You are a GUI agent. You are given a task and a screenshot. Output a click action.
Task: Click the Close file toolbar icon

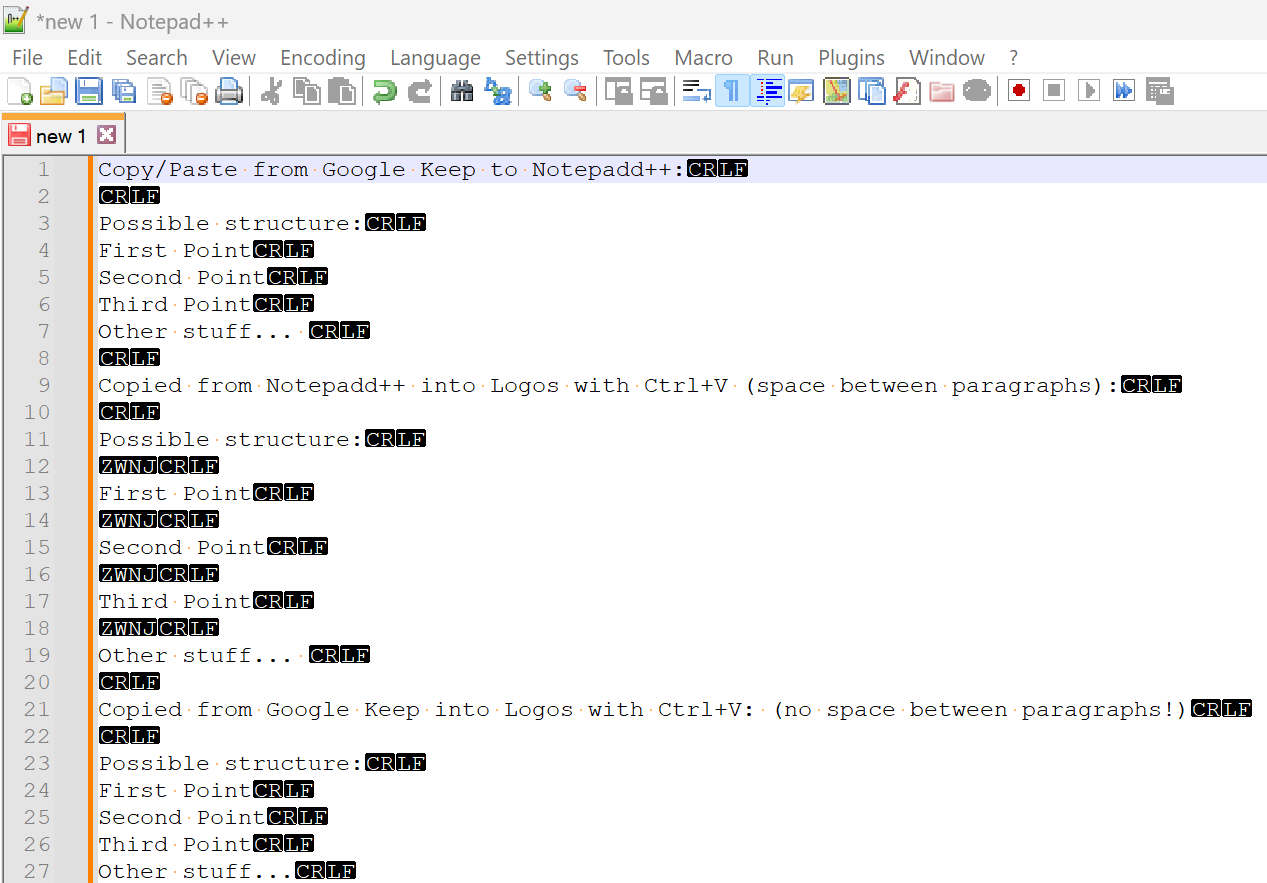160,92
